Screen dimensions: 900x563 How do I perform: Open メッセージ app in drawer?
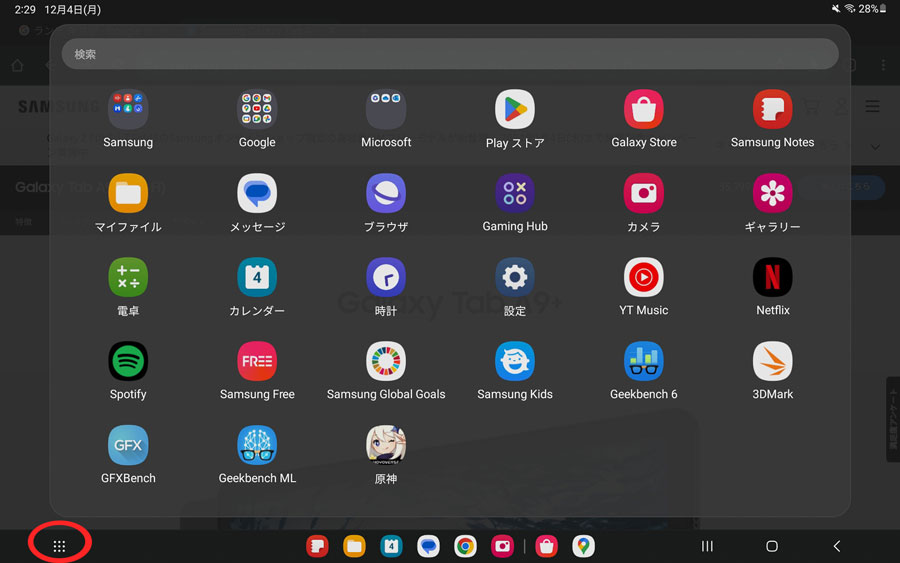257,193
